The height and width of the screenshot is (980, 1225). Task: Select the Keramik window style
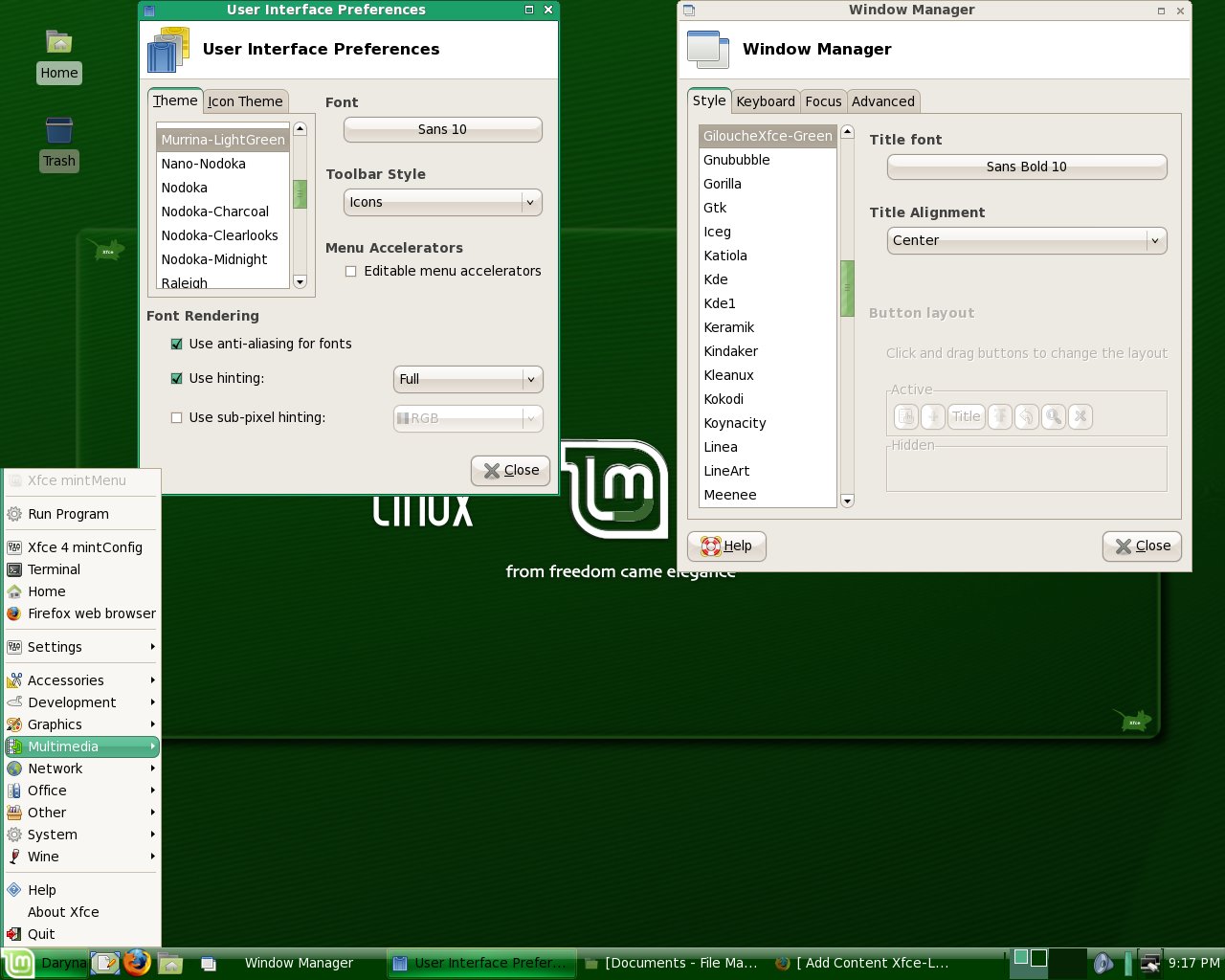[768, 327]
